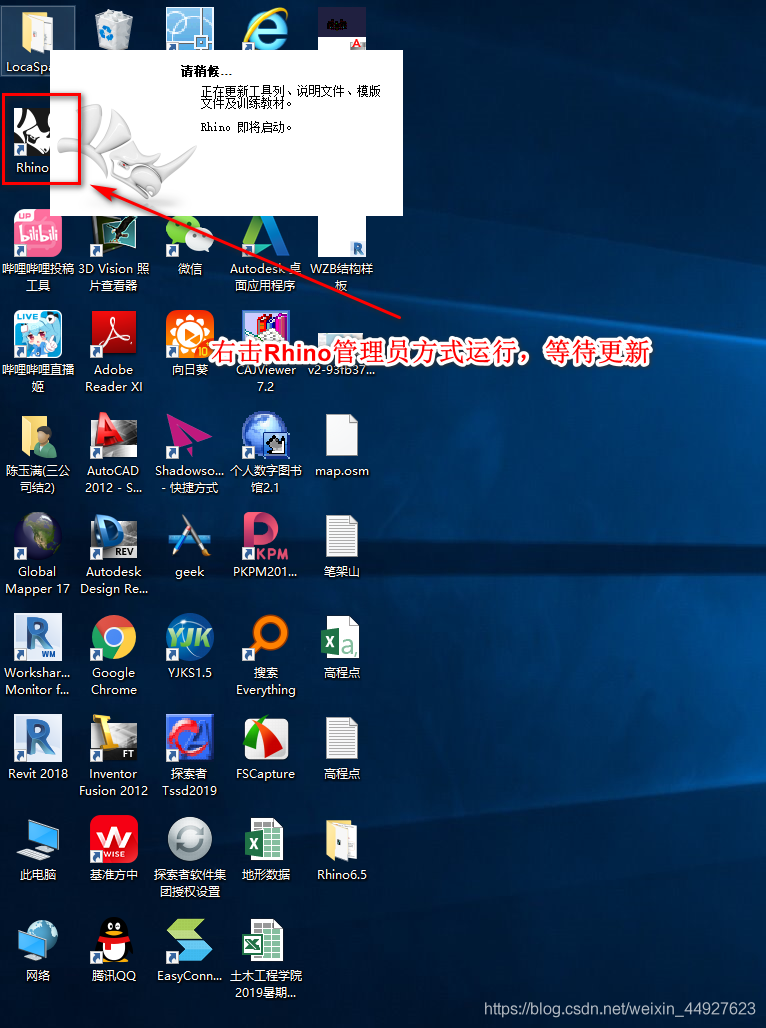Open 探索者软件集团授权设置 icon
Viewport: 766px width, 1028px height.
190,856
